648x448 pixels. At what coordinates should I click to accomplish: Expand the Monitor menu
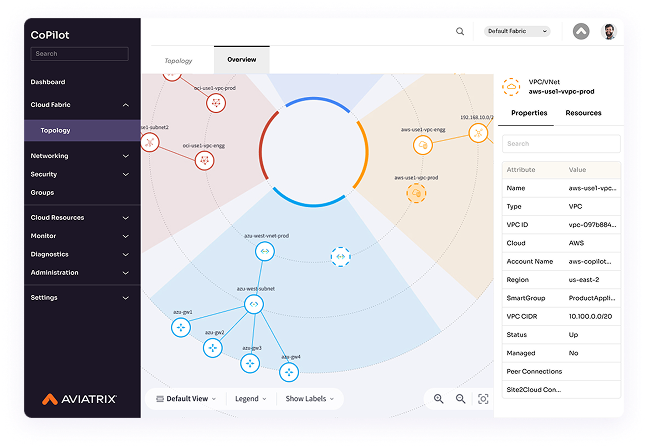click(x=126, y=236)
